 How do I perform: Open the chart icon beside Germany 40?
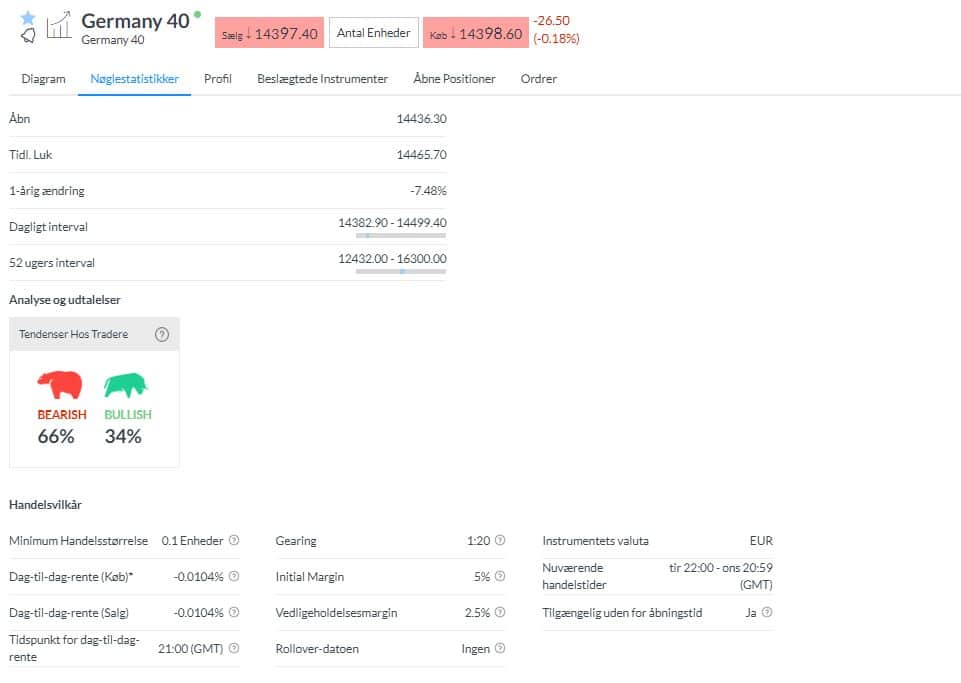pos(59,27)
